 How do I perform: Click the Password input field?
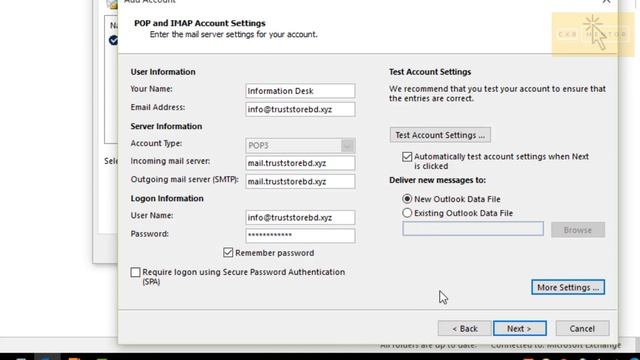[x=300, y=236]
